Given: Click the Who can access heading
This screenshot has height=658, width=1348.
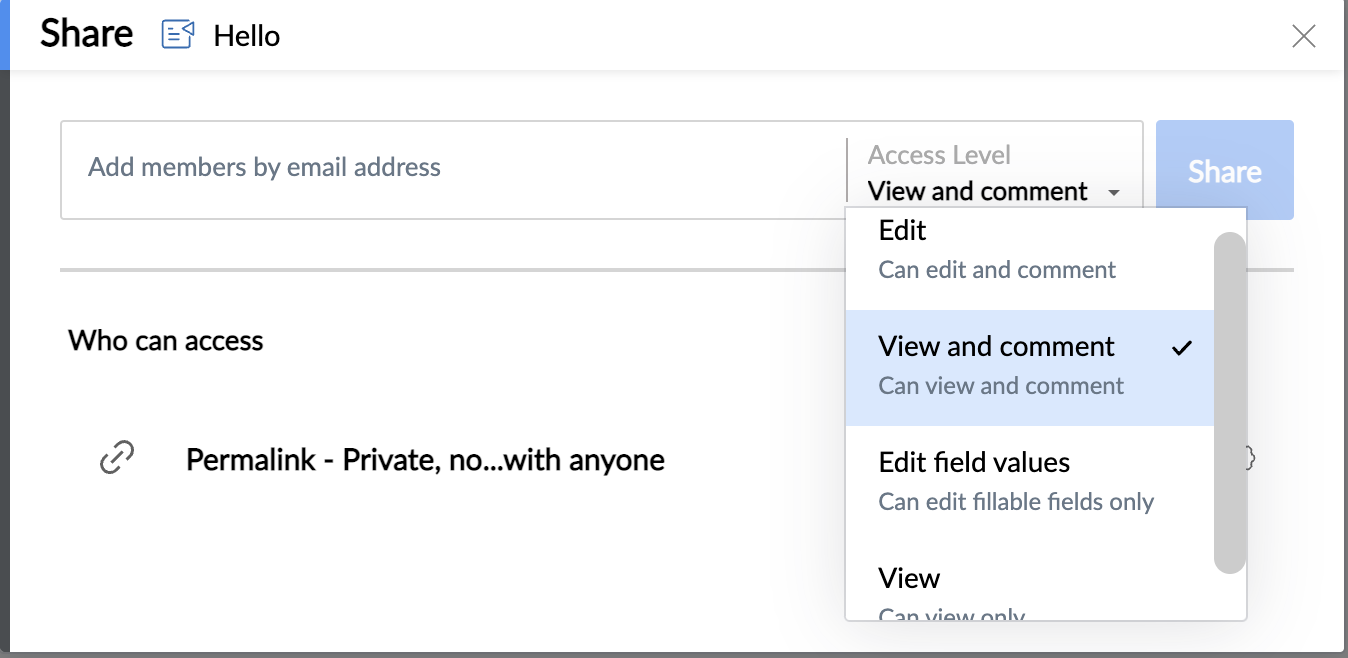Looking at the screenshot, I should [166, 341].
